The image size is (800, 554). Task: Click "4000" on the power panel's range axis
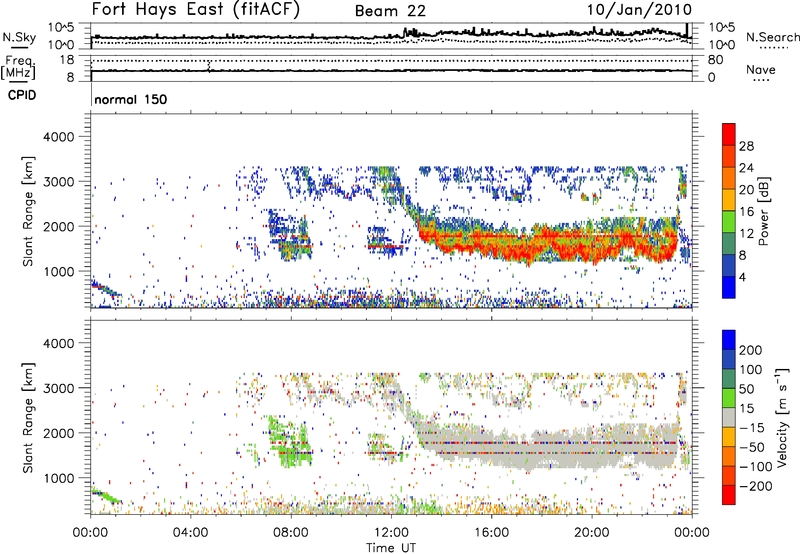59,137
